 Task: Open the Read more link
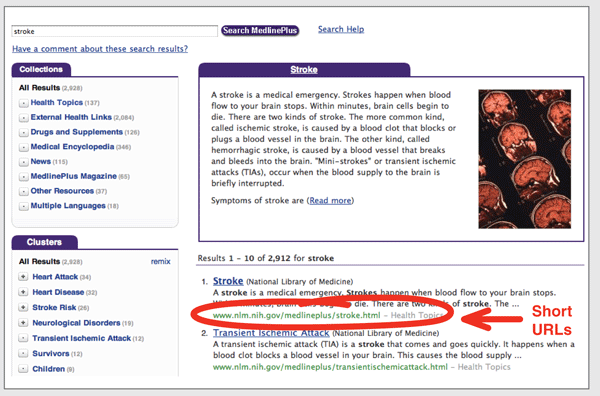pos(330,200)
